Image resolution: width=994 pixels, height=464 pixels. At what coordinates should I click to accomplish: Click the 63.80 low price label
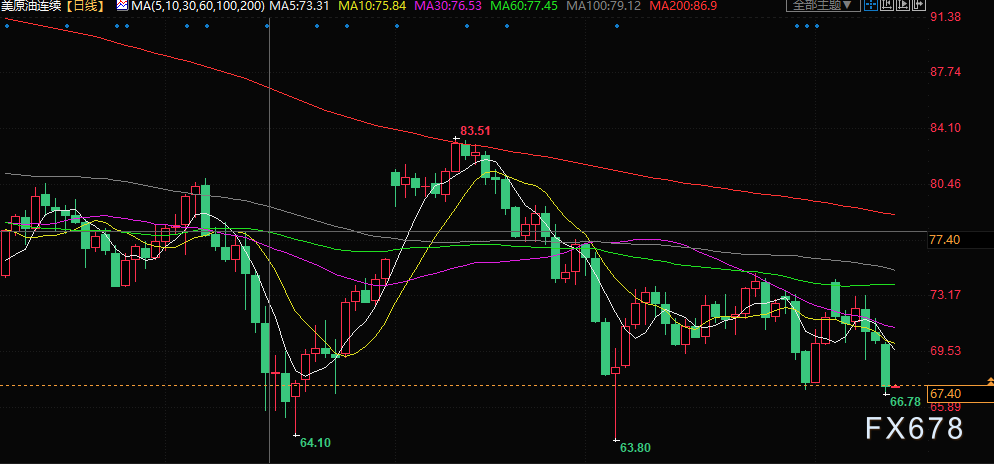click(x=635, y=448)
